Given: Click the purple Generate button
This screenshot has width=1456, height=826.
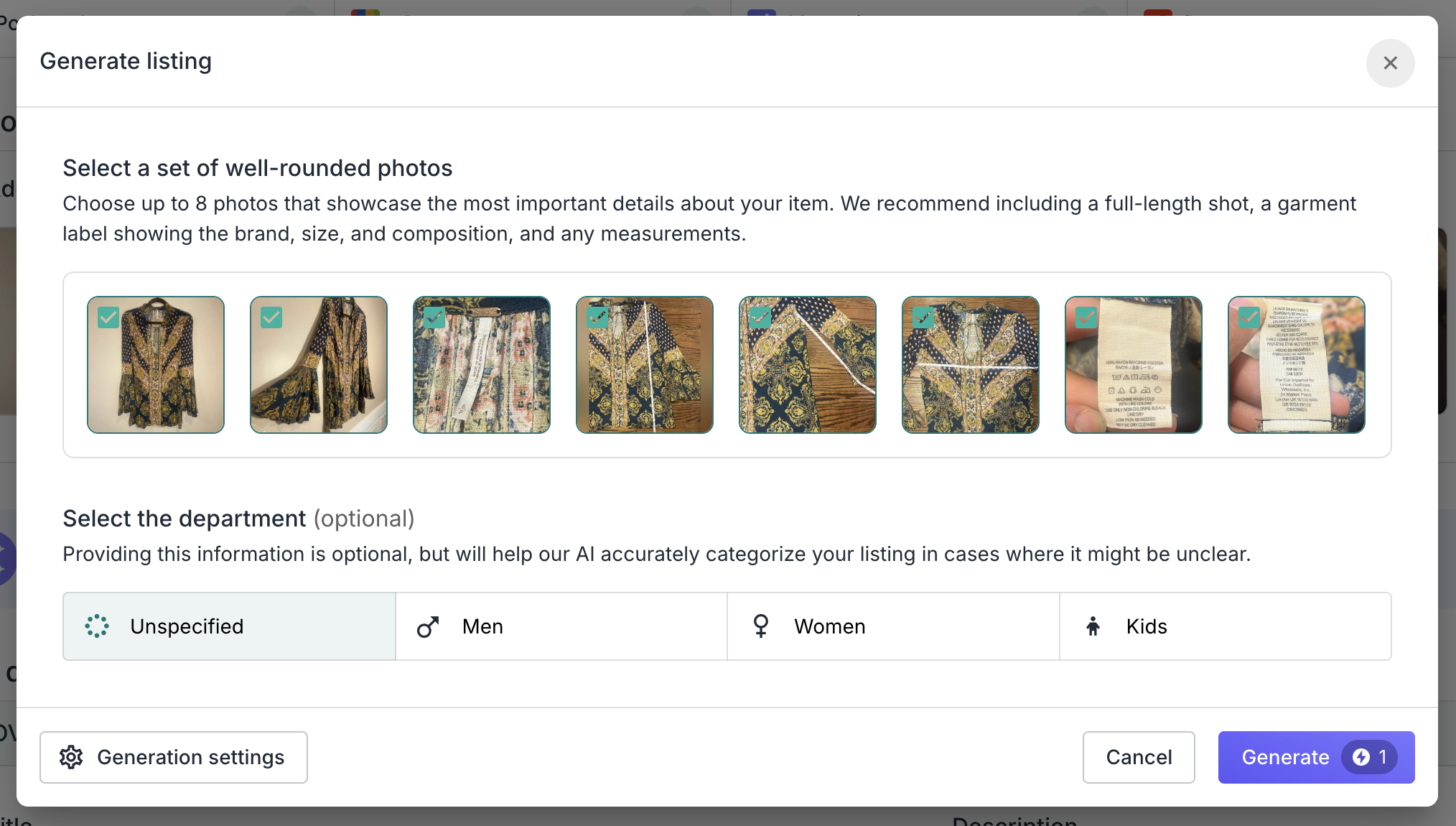Looking at the screenshot, I should [1316, 757].
